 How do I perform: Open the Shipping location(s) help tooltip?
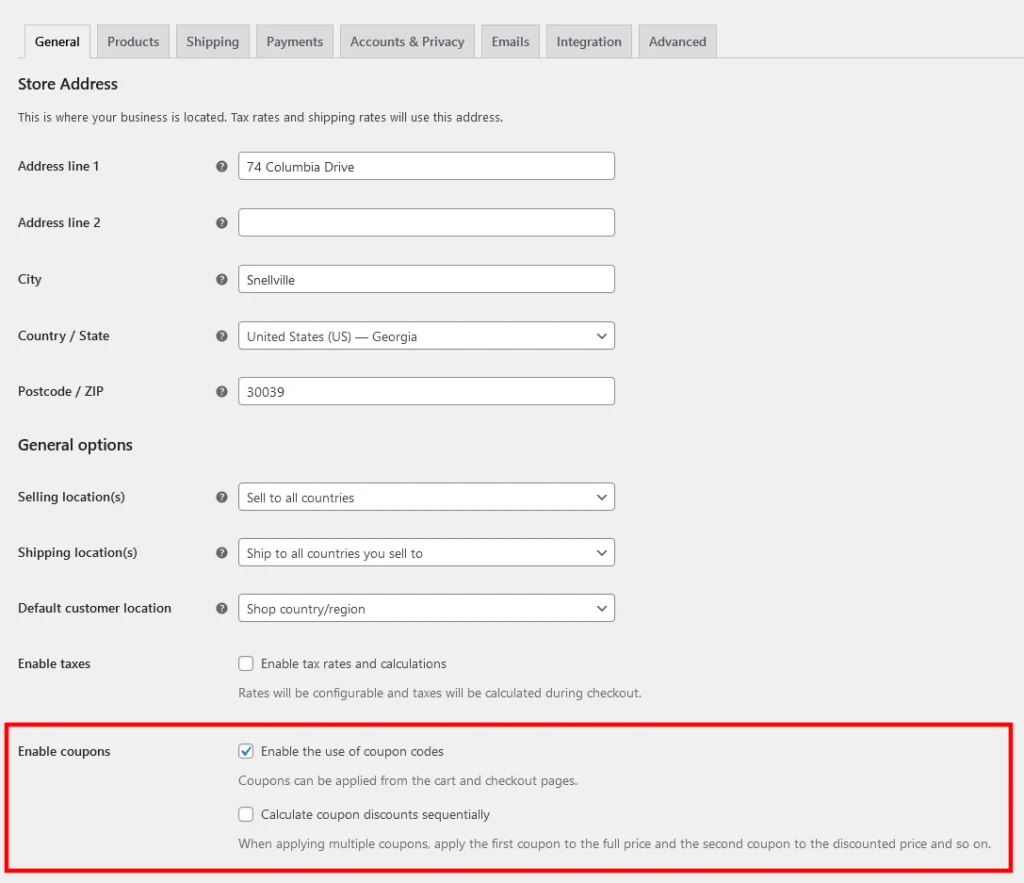(222, 552)
